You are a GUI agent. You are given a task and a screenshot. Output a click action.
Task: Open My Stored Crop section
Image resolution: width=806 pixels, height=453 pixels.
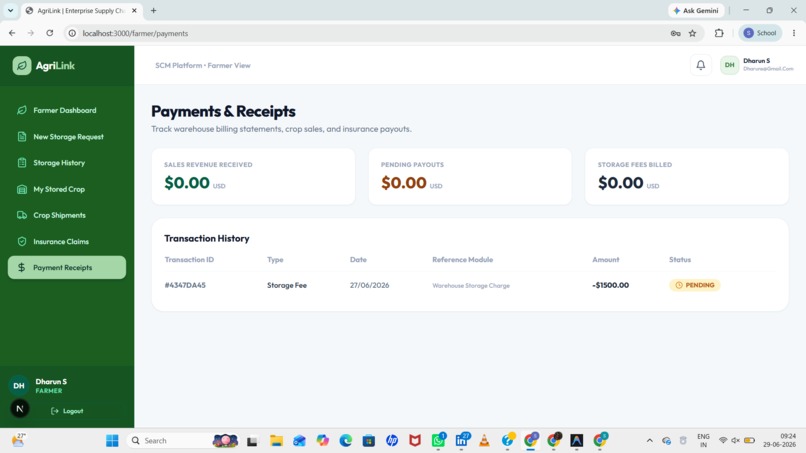click(x=67, y=189)
